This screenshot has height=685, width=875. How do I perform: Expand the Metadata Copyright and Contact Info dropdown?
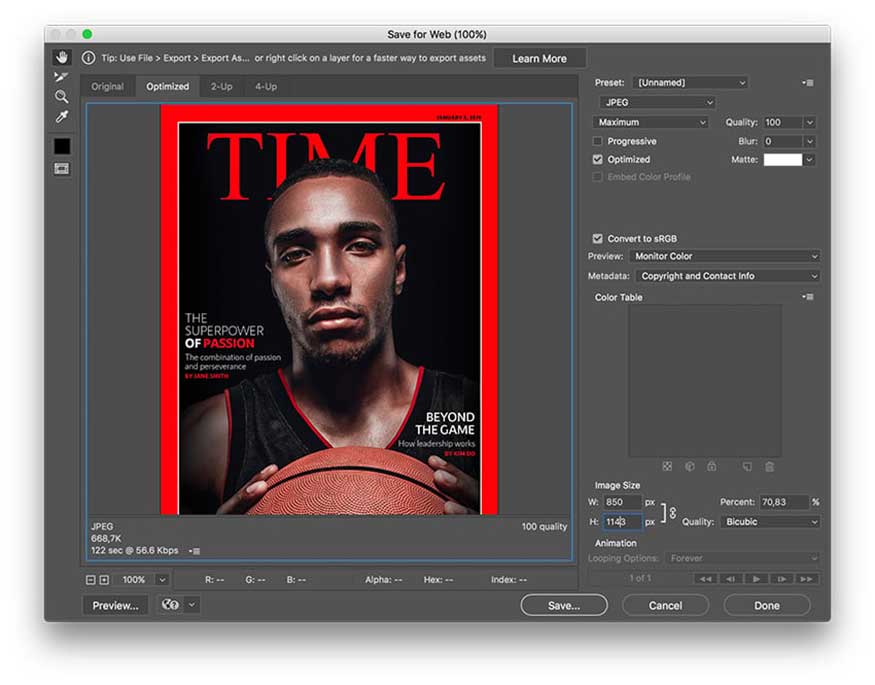[728, 276]
